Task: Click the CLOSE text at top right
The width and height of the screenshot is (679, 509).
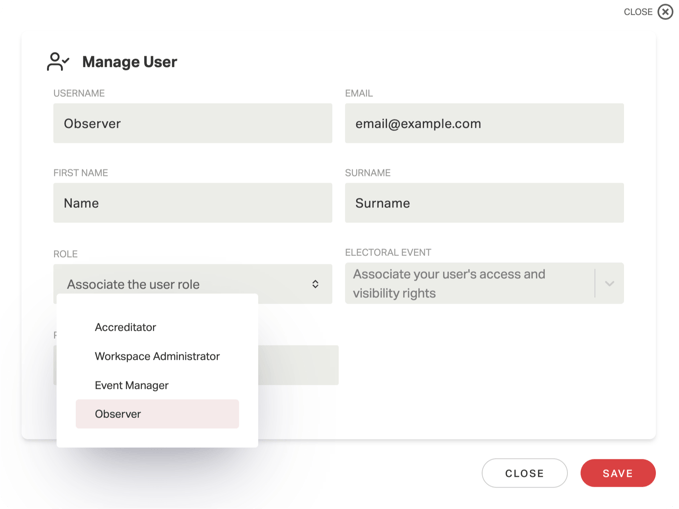Action: pos(638,12)
